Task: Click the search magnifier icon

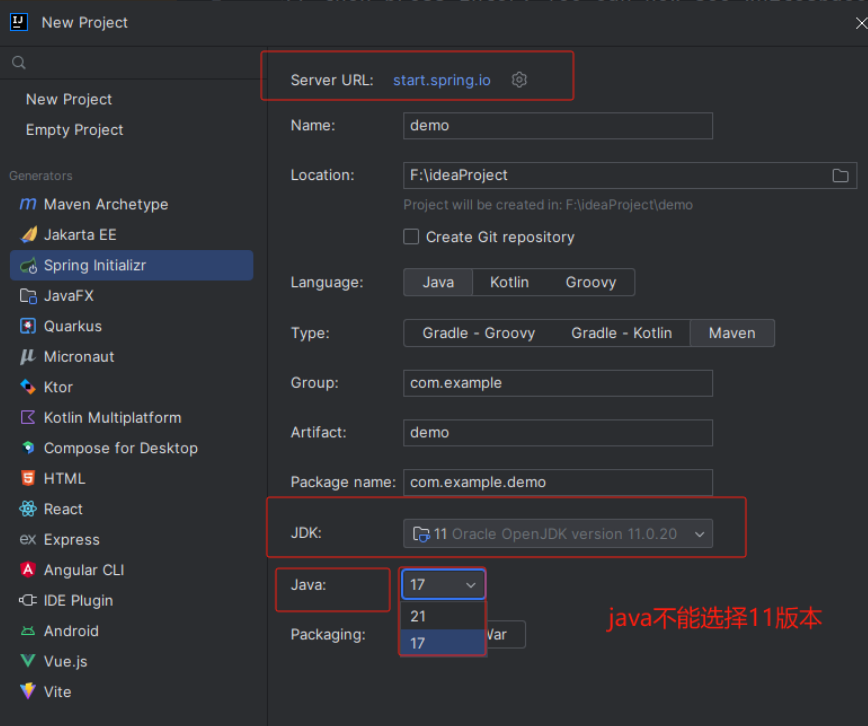Action: [x=19, y=63]
